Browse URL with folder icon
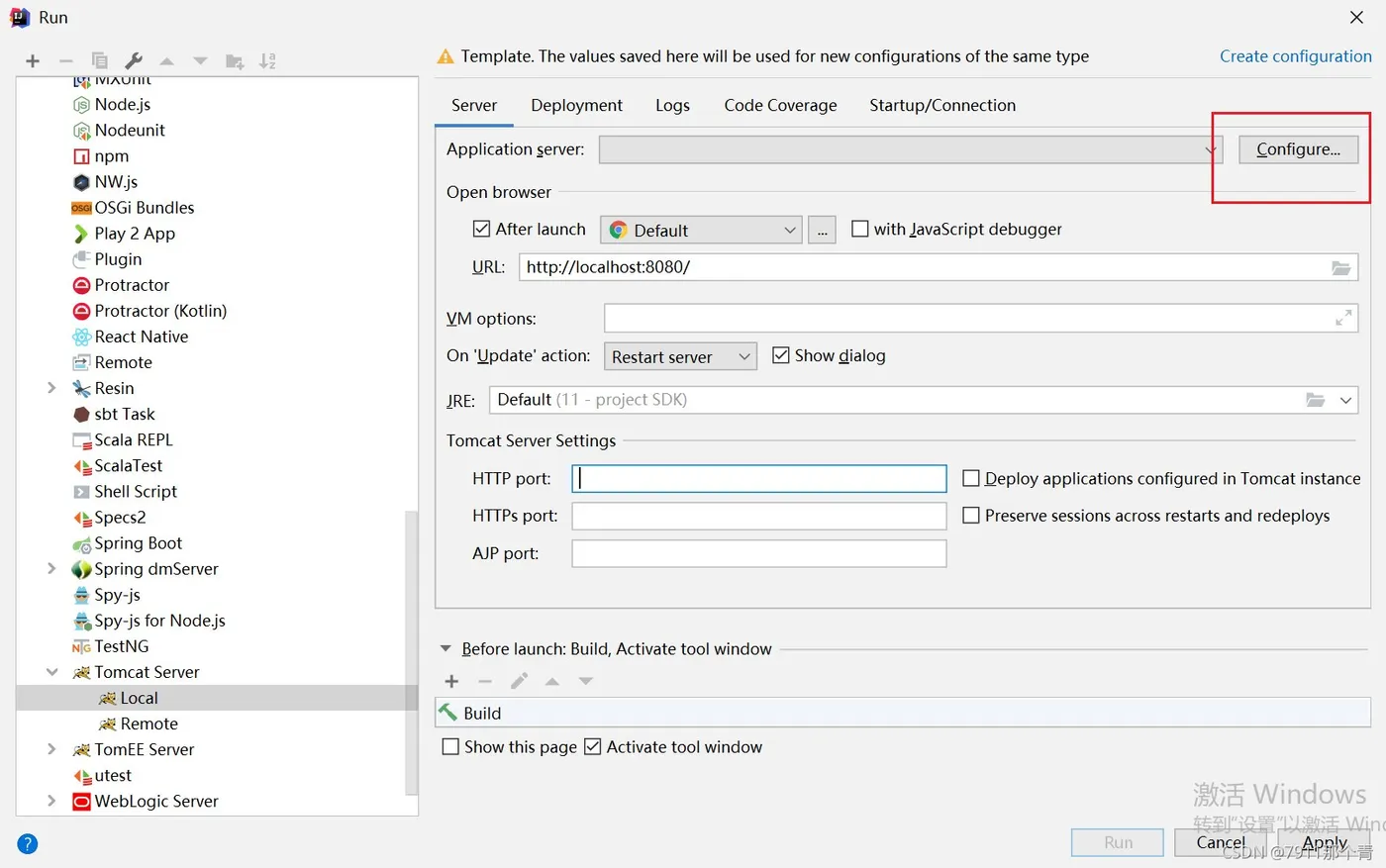 click(1341, 267)
